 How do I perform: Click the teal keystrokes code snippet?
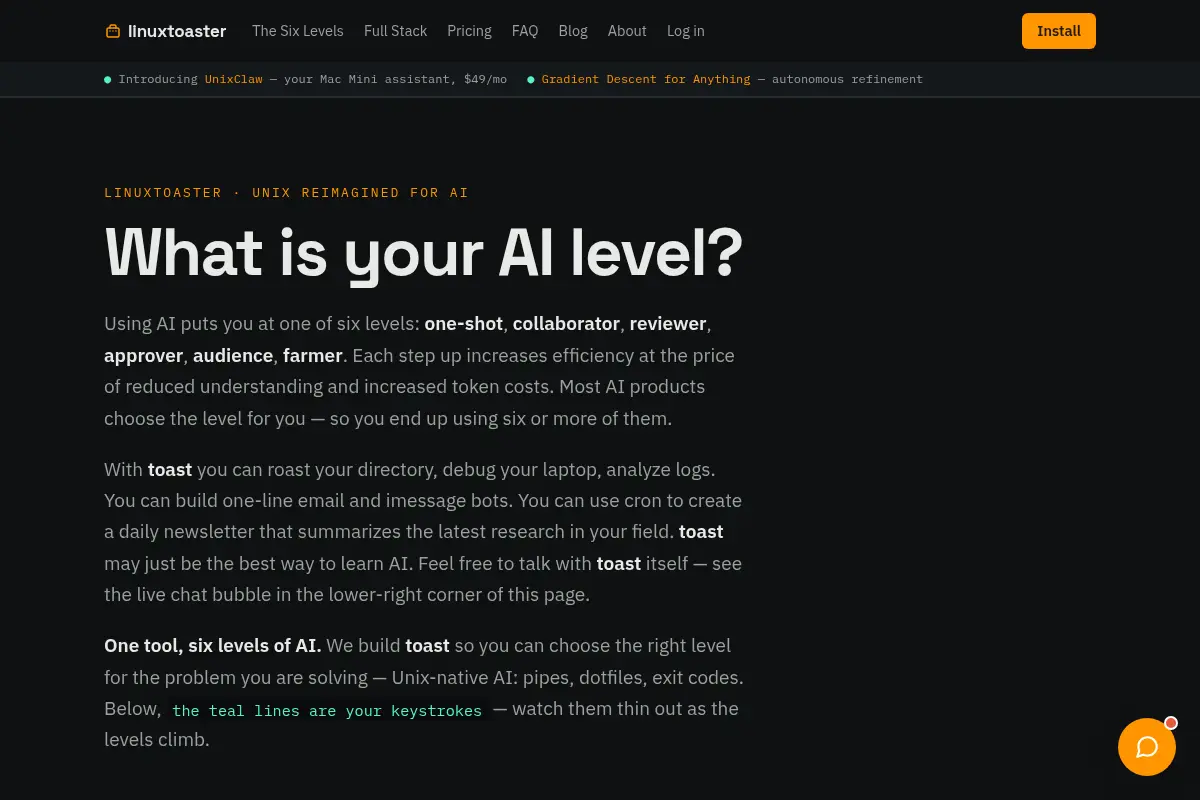327,710
